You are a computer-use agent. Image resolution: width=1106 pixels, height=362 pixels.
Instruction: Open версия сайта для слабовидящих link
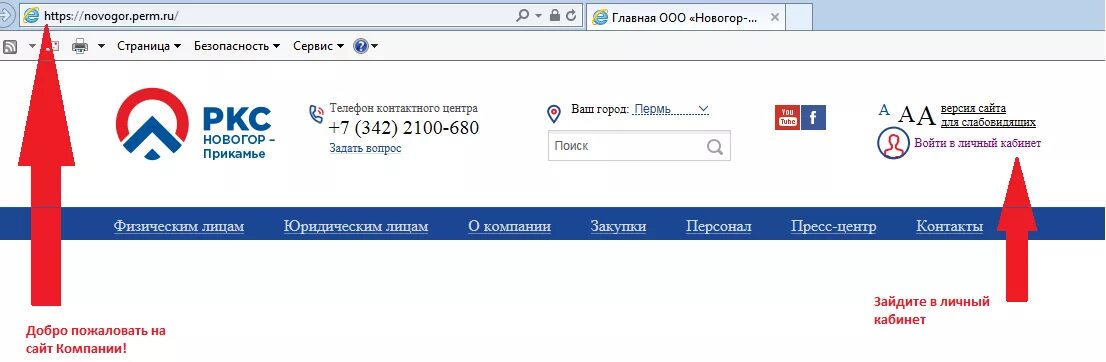point(988,116)
